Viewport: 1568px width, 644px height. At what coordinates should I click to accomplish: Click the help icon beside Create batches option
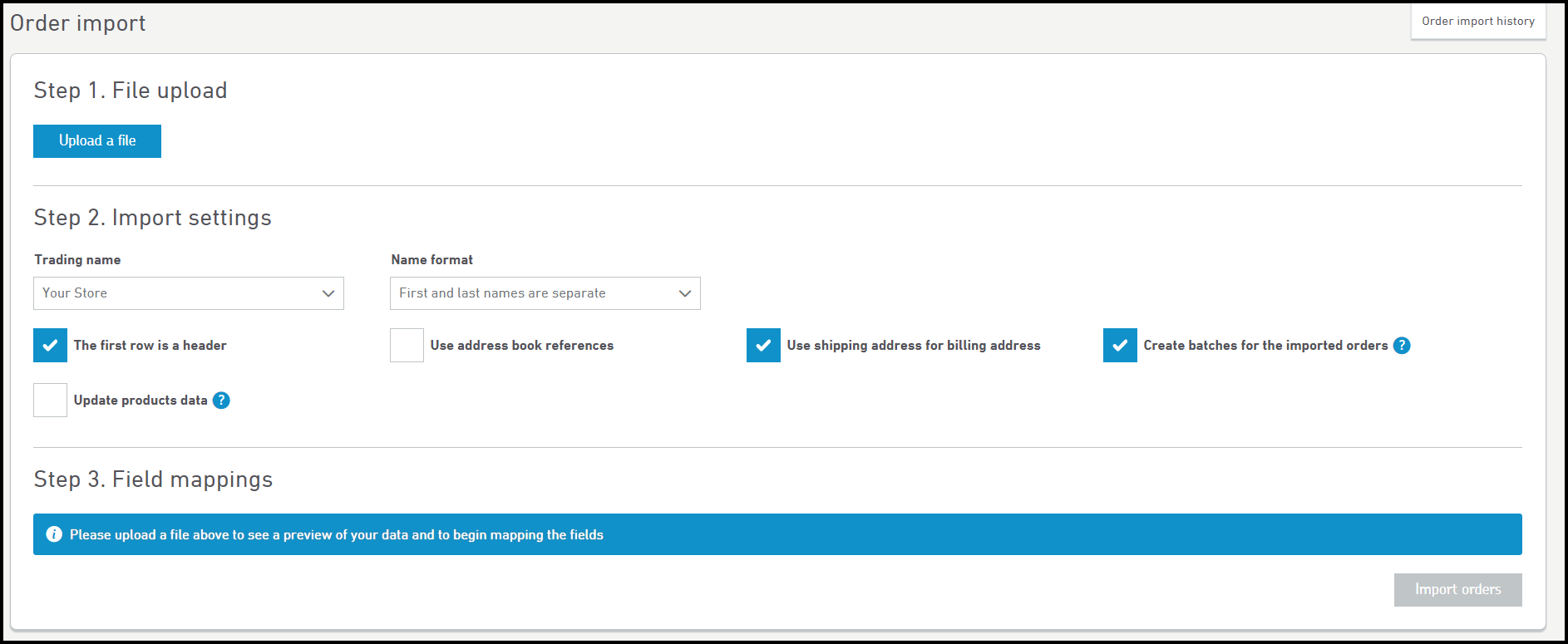tap(1402, 346)
